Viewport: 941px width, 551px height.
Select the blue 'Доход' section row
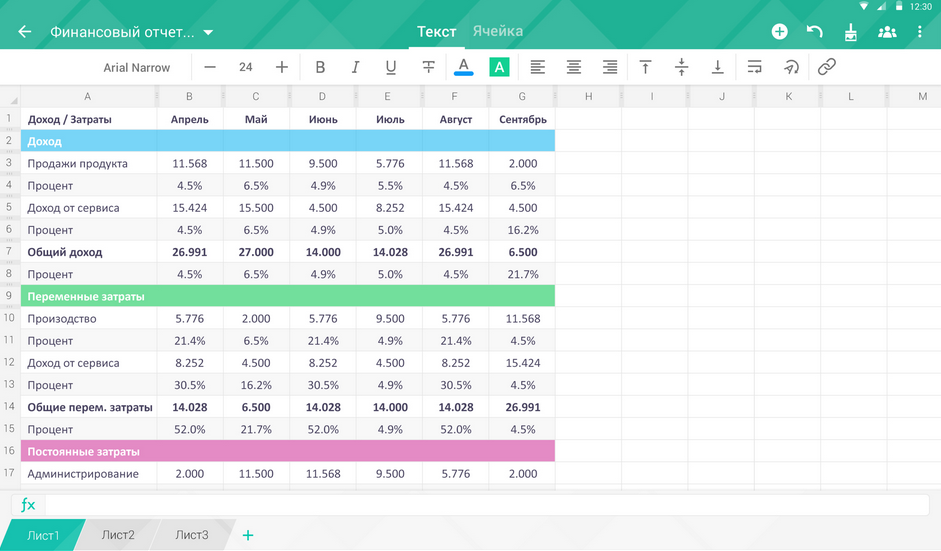(287, 141)
